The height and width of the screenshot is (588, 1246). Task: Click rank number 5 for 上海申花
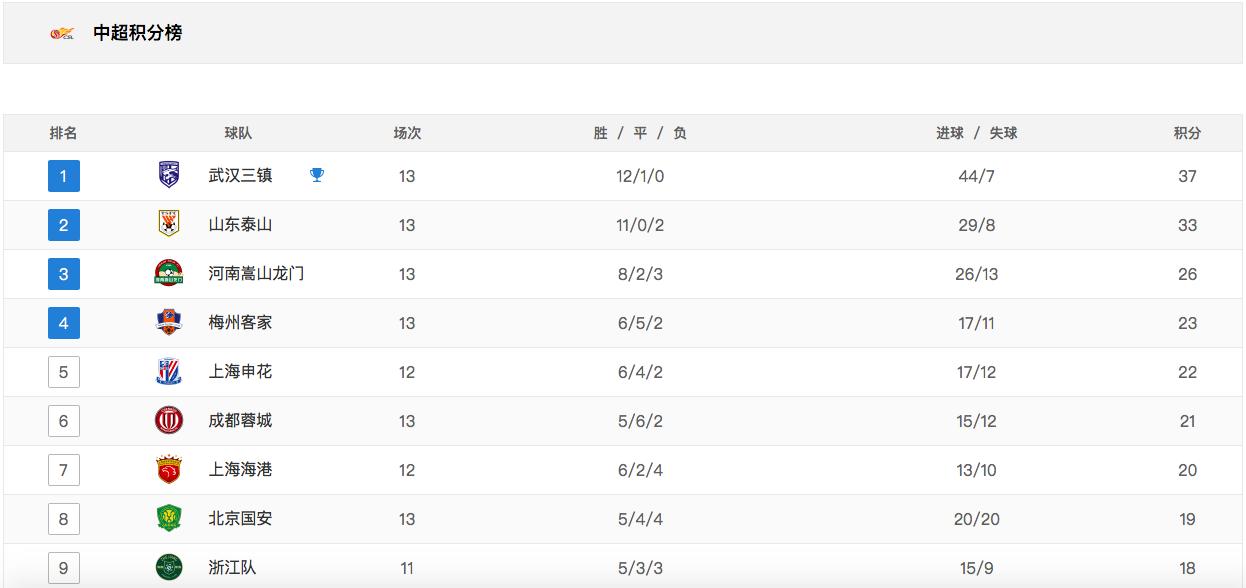(63, 371)
